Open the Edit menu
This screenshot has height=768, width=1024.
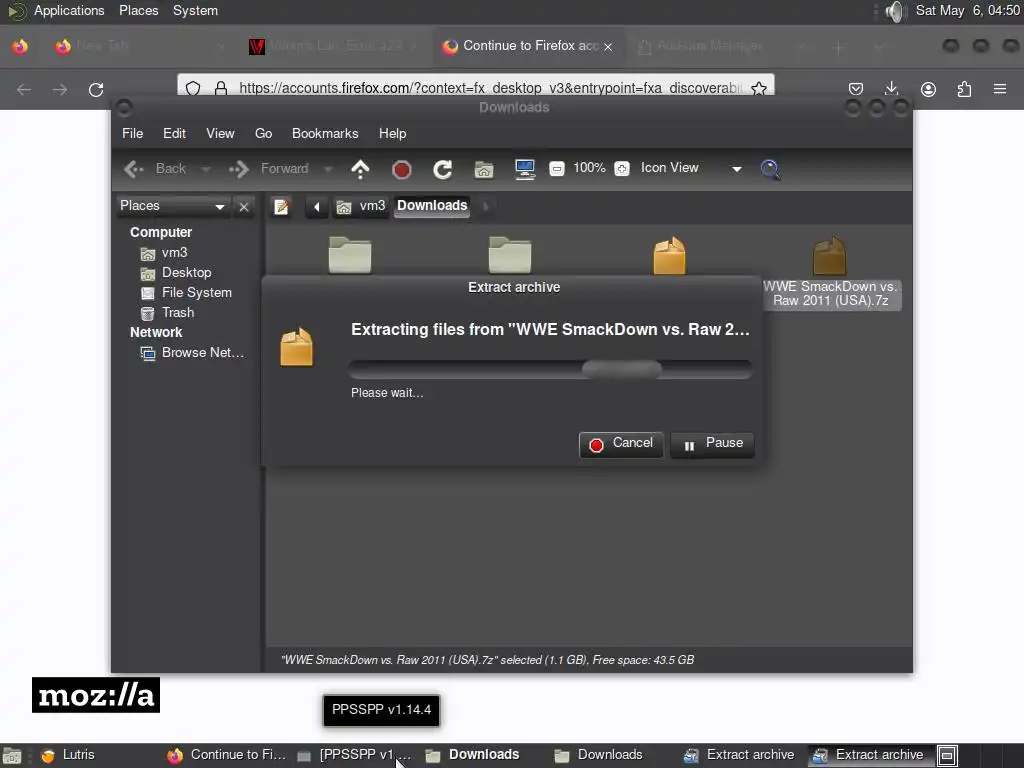pos(174,133)
